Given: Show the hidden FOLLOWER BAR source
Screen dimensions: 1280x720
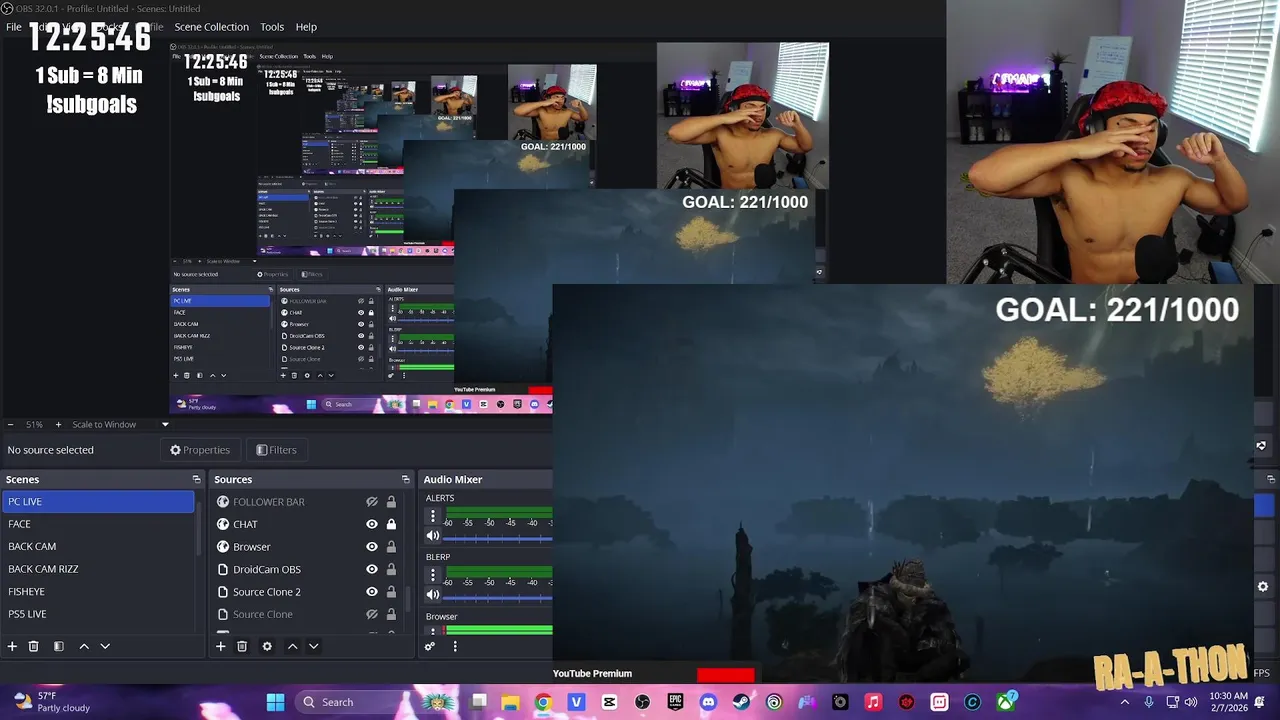Looking at the screenshot, I should coord(372,502).
